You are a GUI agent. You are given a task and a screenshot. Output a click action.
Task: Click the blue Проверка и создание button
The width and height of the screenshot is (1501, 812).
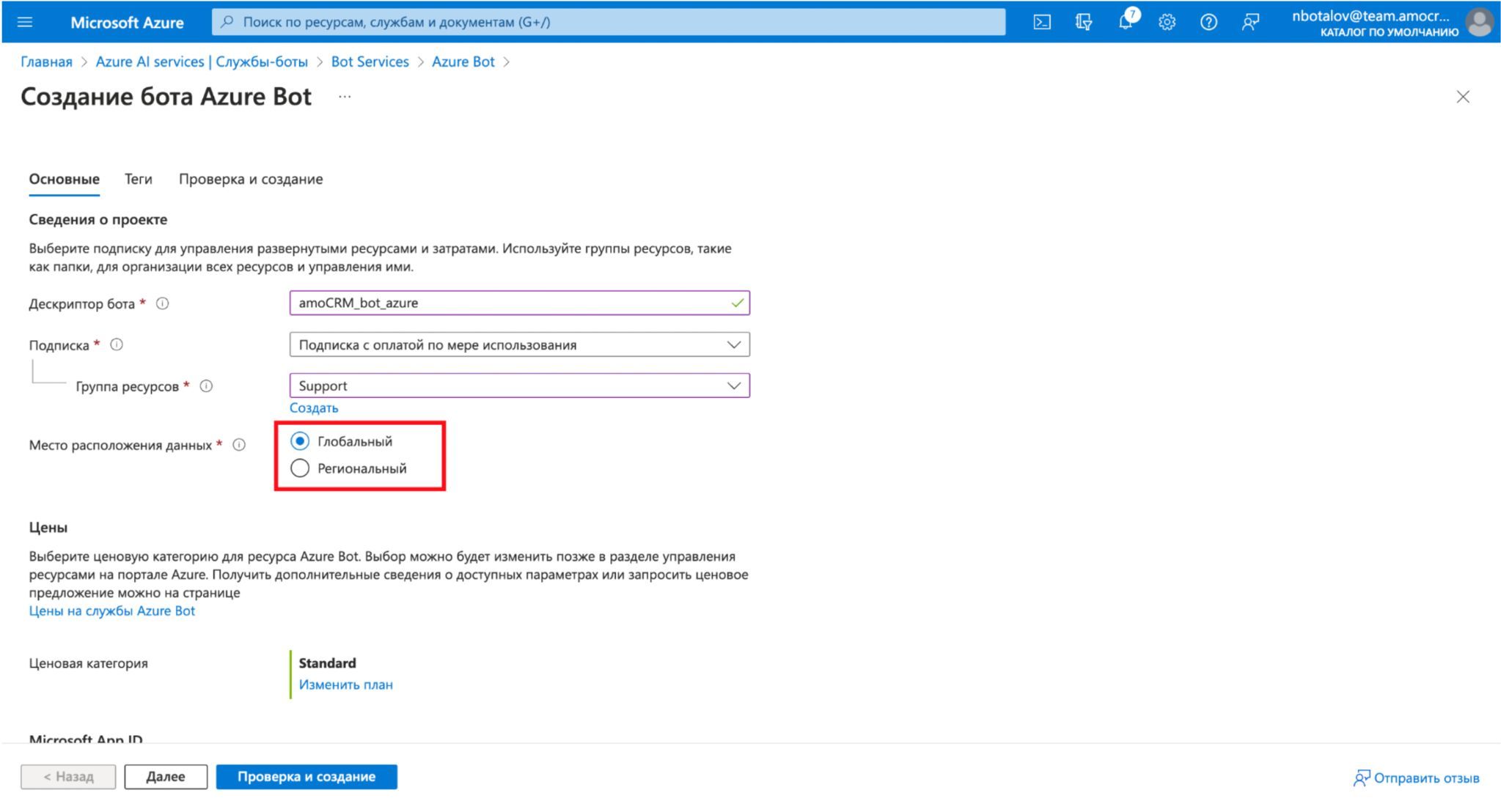point(307,777)
